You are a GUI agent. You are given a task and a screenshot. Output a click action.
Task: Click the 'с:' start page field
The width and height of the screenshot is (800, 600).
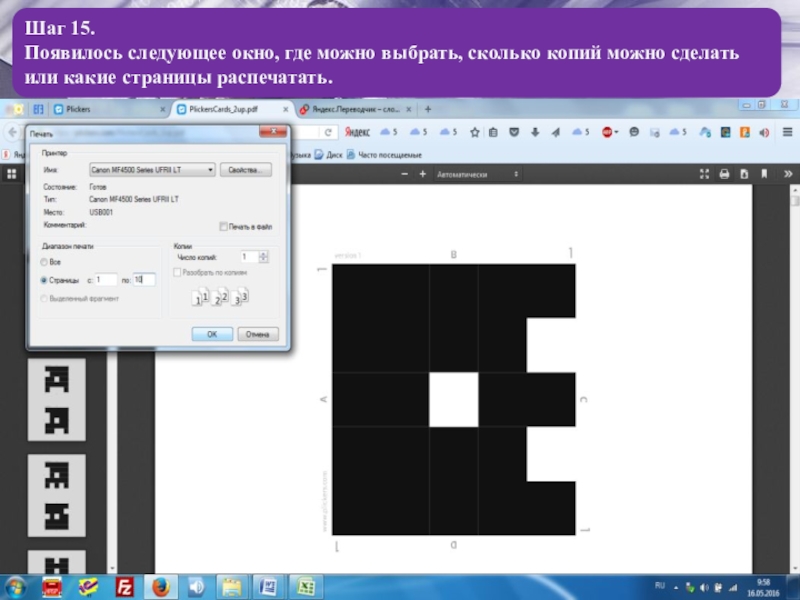click(106, 280)
